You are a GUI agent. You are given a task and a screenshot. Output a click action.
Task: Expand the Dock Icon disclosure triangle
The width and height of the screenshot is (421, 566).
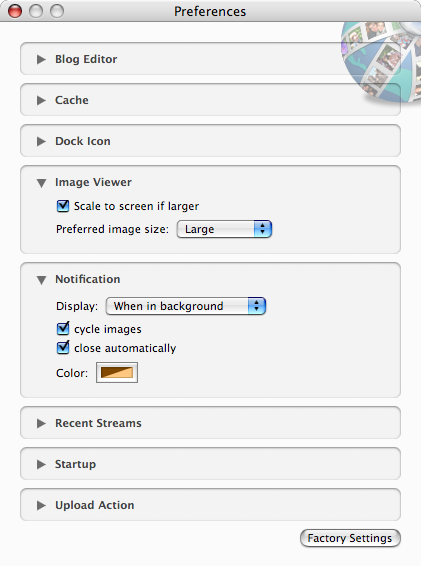(41, 141)
